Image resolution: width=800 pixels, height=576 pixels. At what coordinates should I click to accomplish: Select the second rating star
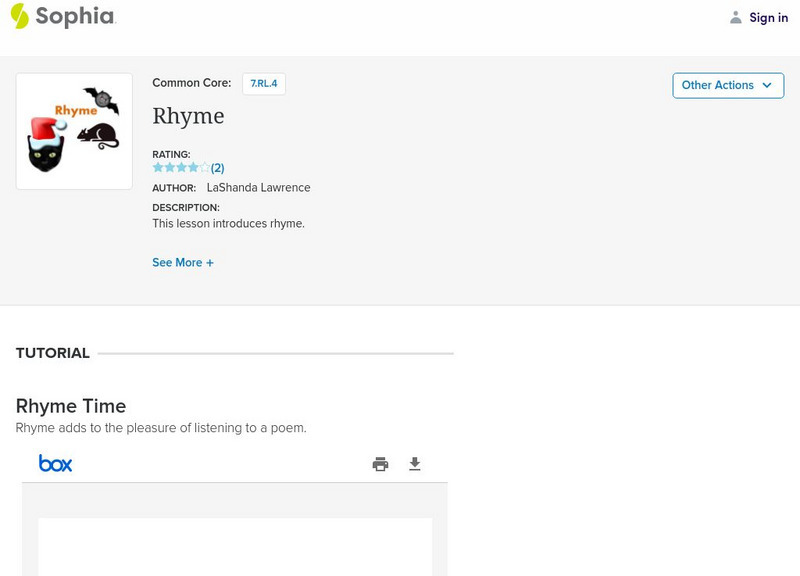point(170,168)
